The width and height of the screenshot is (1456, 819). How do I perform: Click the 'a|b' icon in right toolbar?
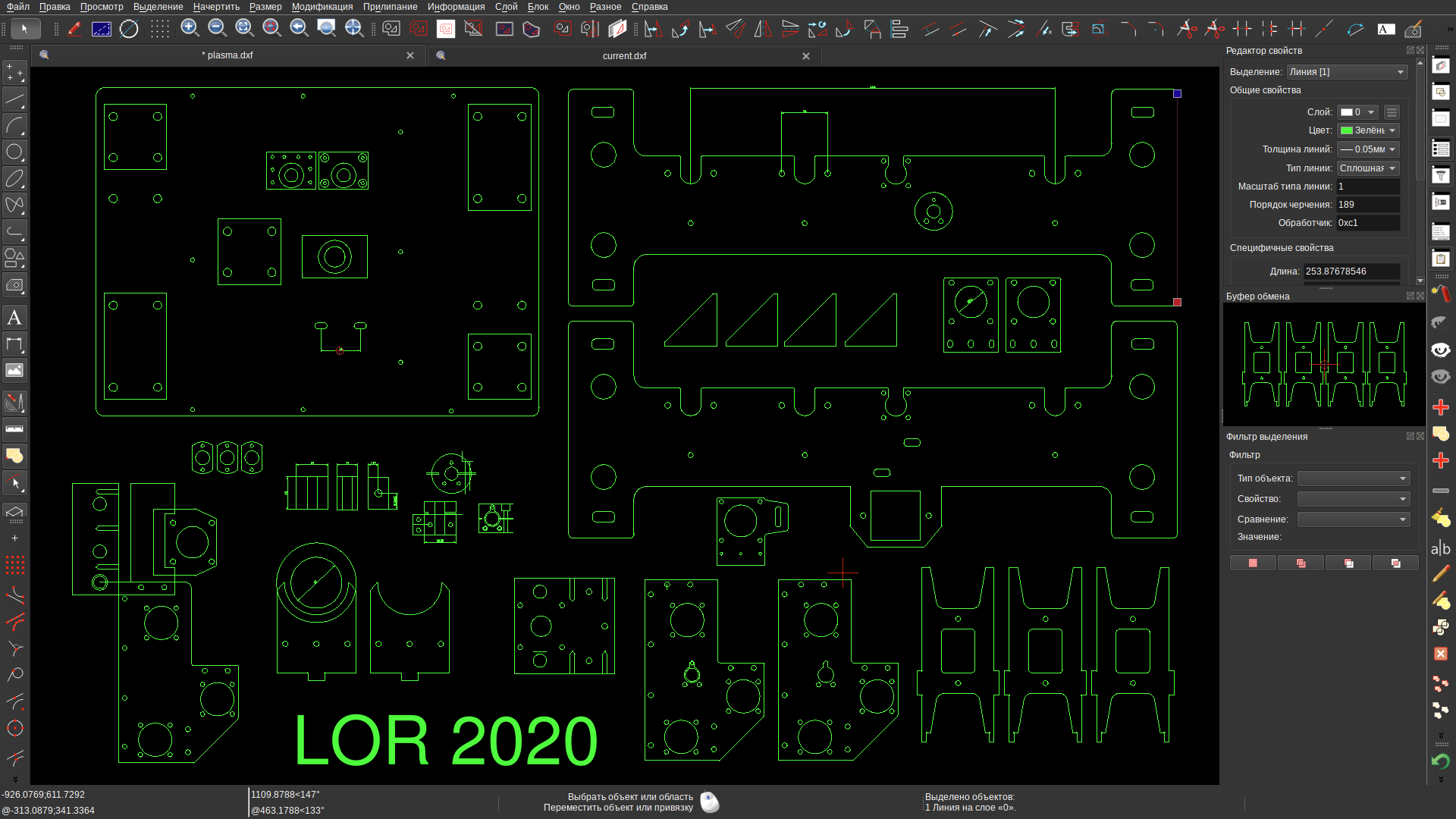pos(1441,548)
